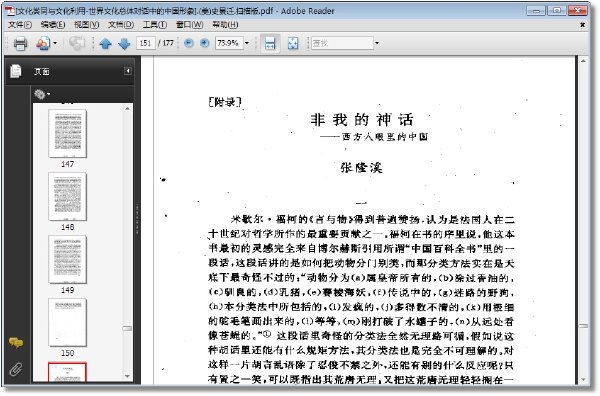Open the collaborate/share files icon

coord(42,43)
